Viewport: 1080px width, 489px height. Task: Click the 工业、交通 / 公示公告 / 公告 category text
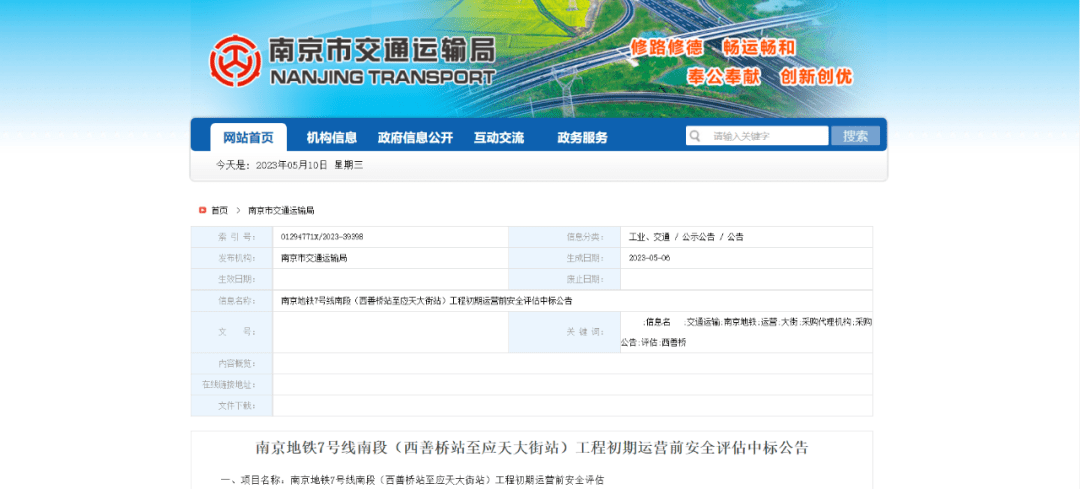pyautogui.click(x=686, y=237)
